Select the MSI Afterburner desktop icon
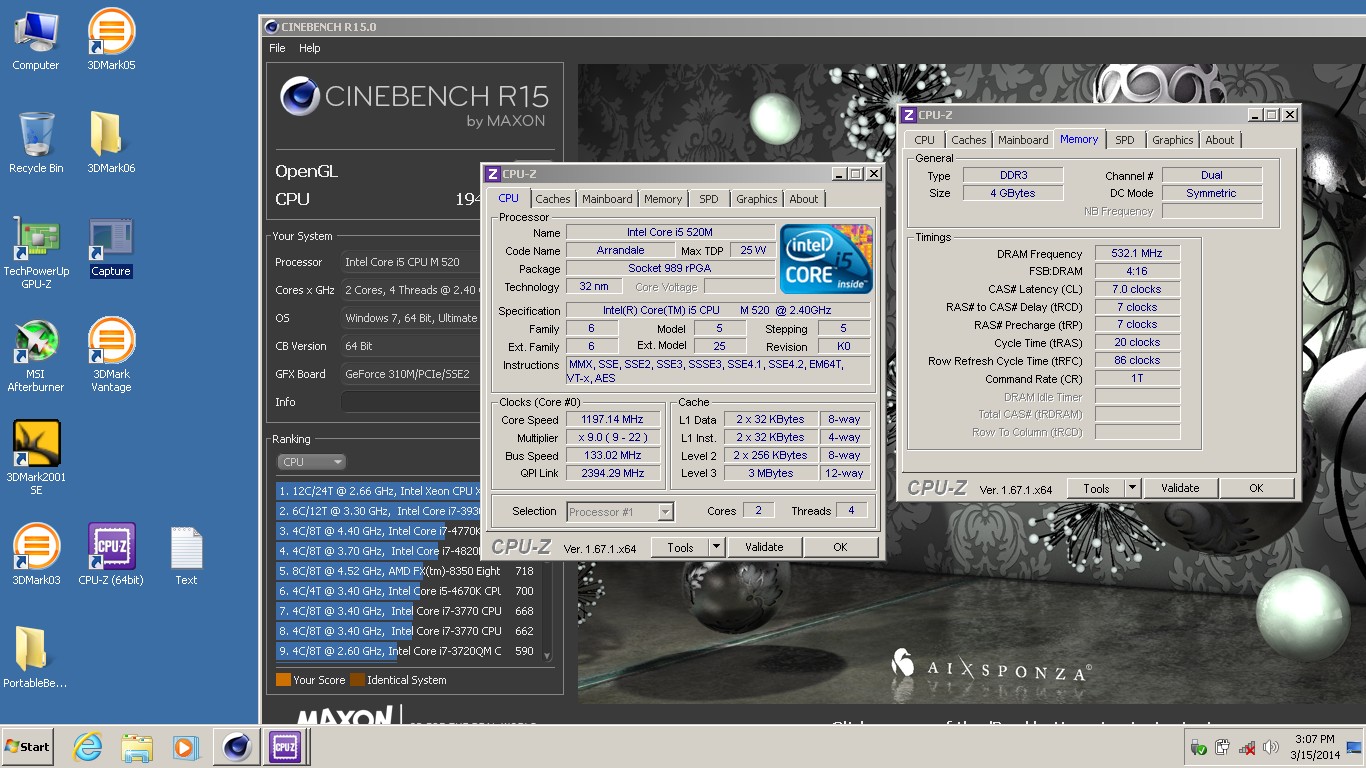Screen dimensions: 1366x768 tap(36, 357)
